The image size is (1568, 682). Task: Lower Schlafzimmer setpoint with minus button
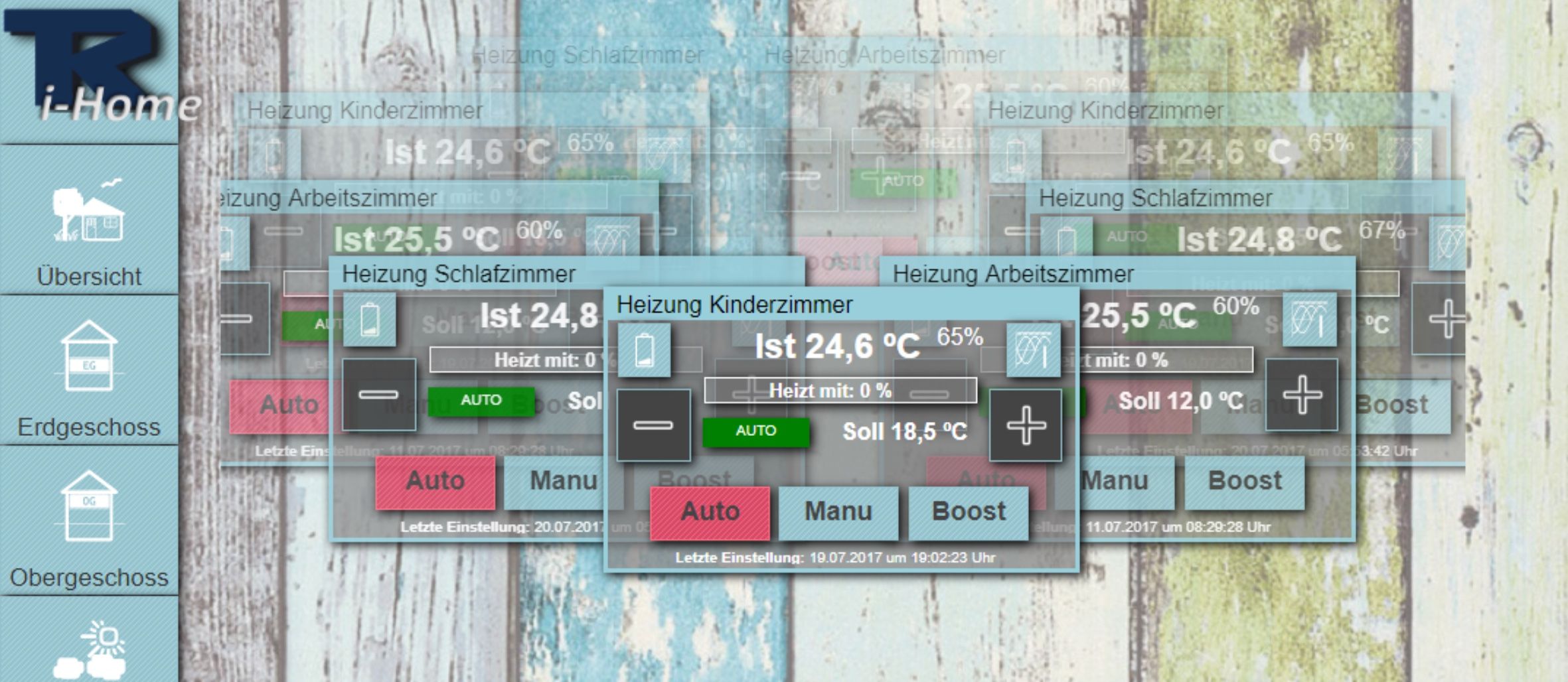pos(379,395)
